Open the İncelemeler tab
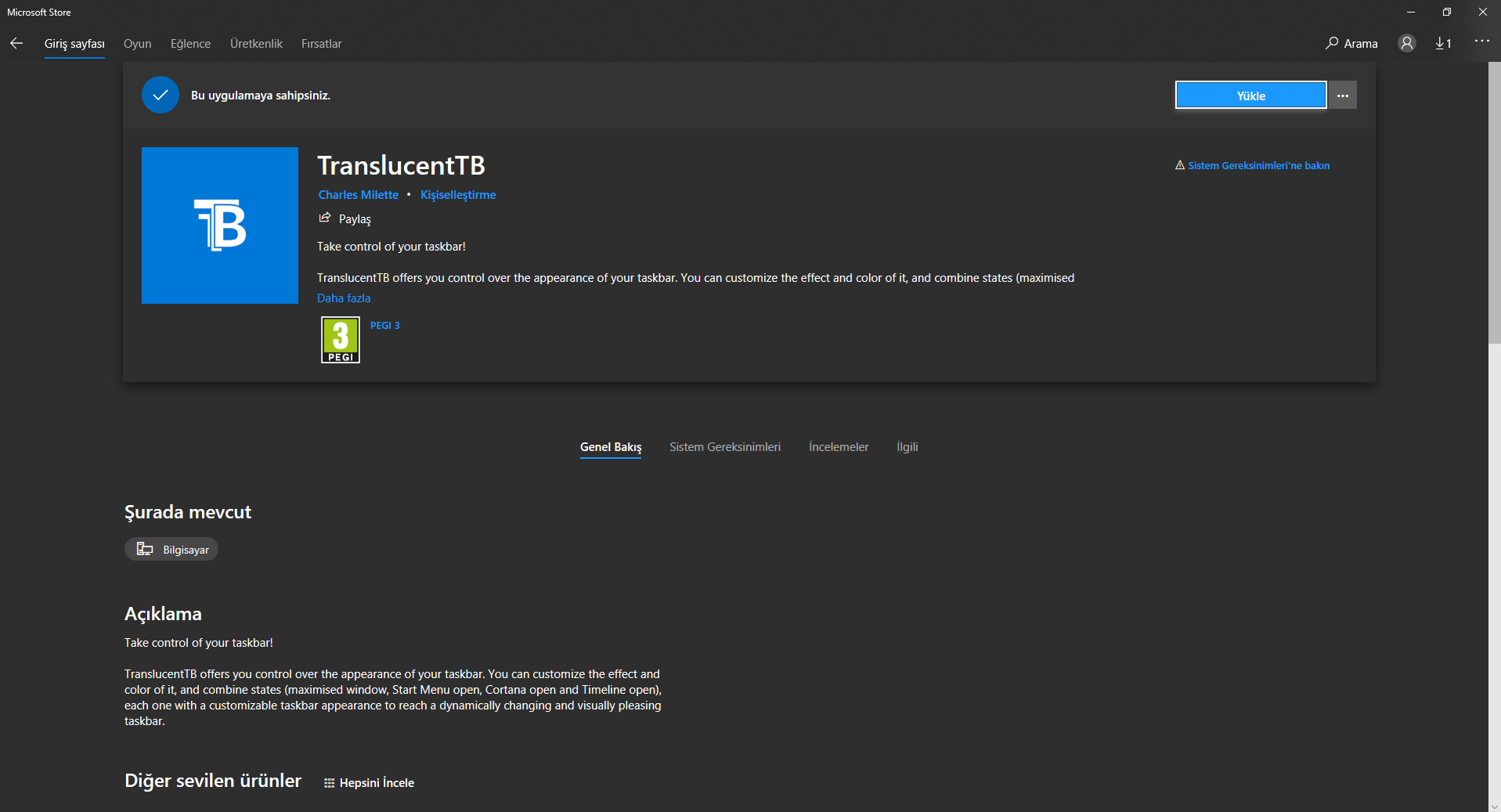Image resolution: width=1501 pixels, height=812 pixels. click(x=839, y=447)
